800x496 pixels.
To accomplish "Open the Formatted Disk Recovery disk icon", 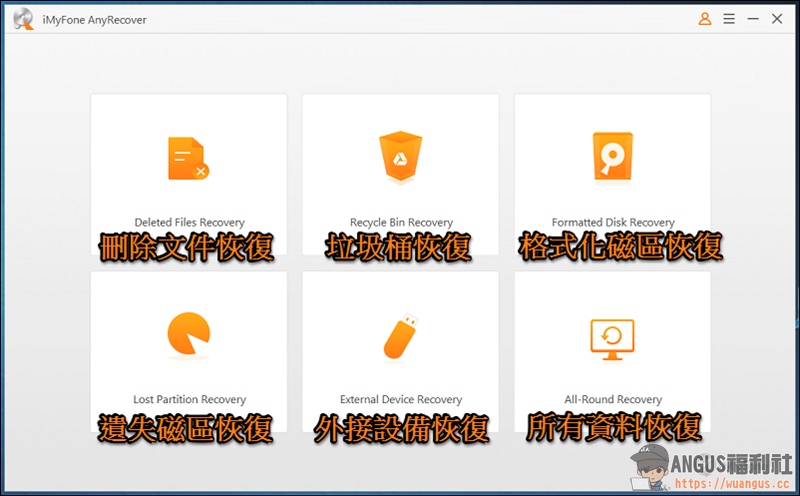I will pyautogui.click(x=612, y=157).
